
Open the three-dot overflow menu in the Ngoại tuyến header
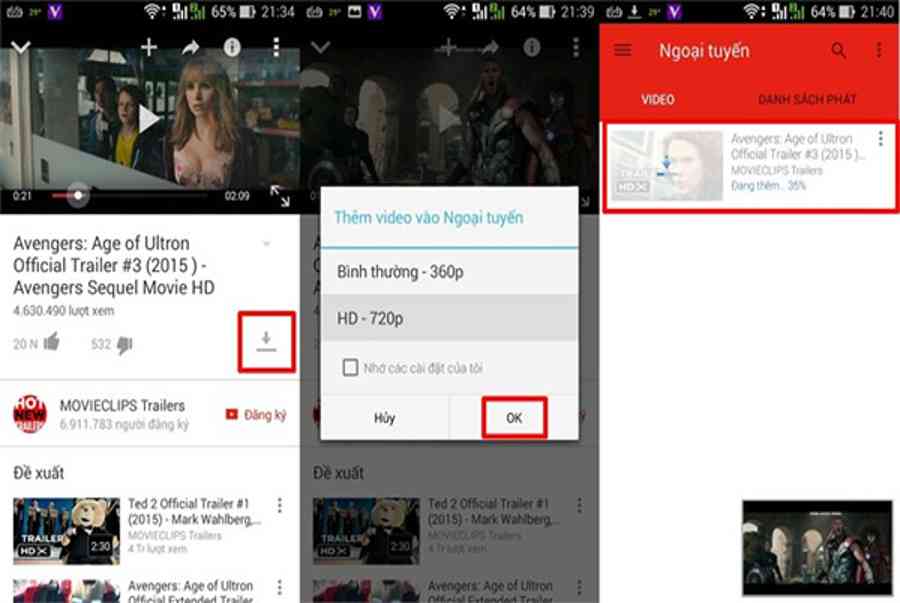pyautogui.click(x=879, y=50)
